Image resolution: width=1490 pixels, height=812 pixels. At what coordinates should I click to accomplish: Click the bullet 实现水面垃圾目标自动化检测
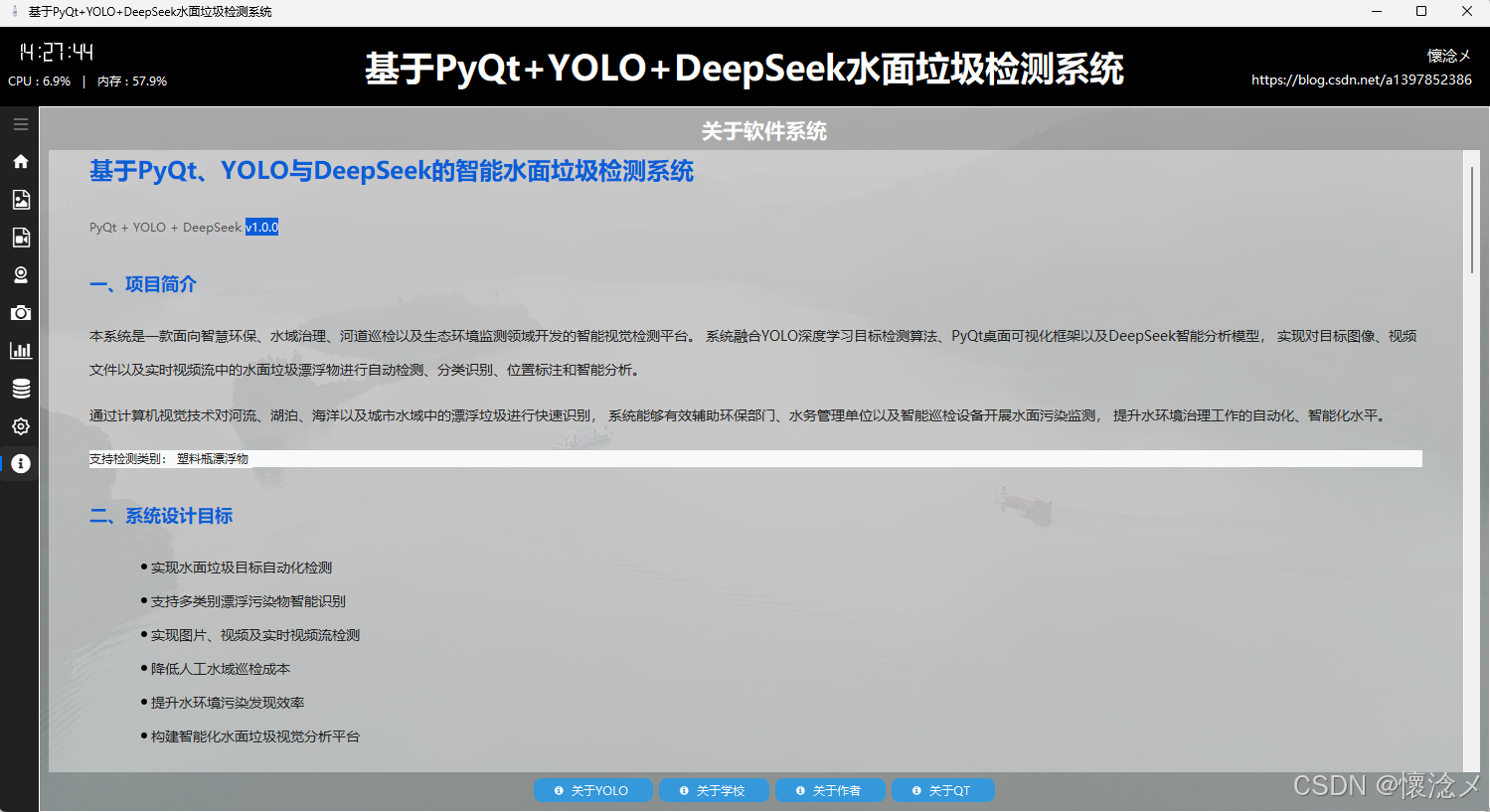pyautogui.click(x=242, y=568)
